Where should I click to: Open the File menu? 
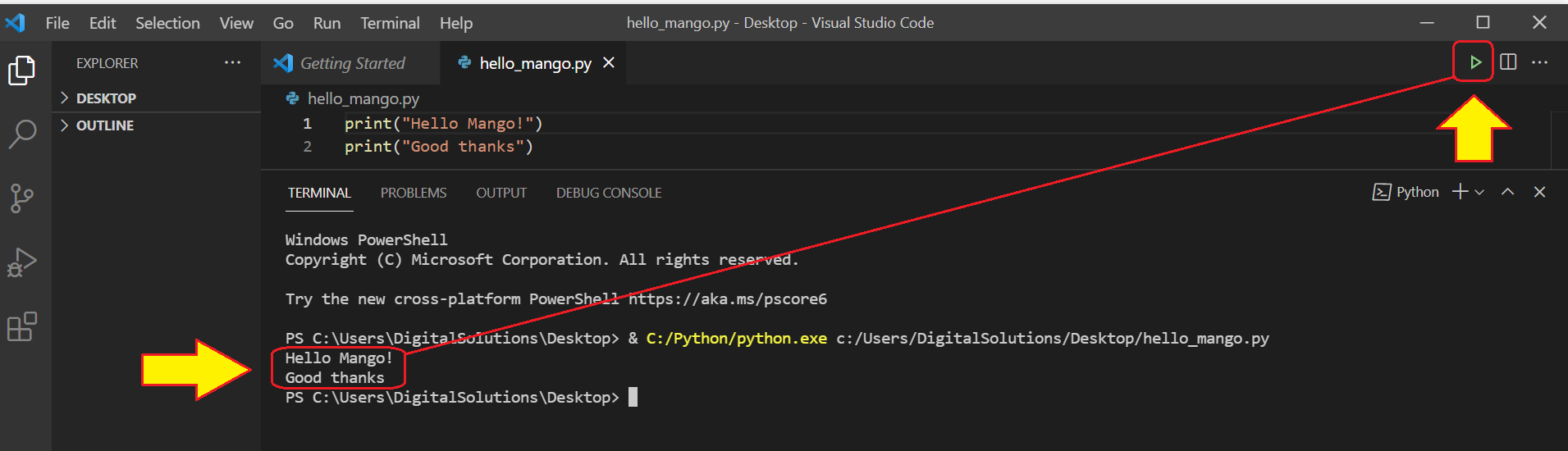point(57,23)
